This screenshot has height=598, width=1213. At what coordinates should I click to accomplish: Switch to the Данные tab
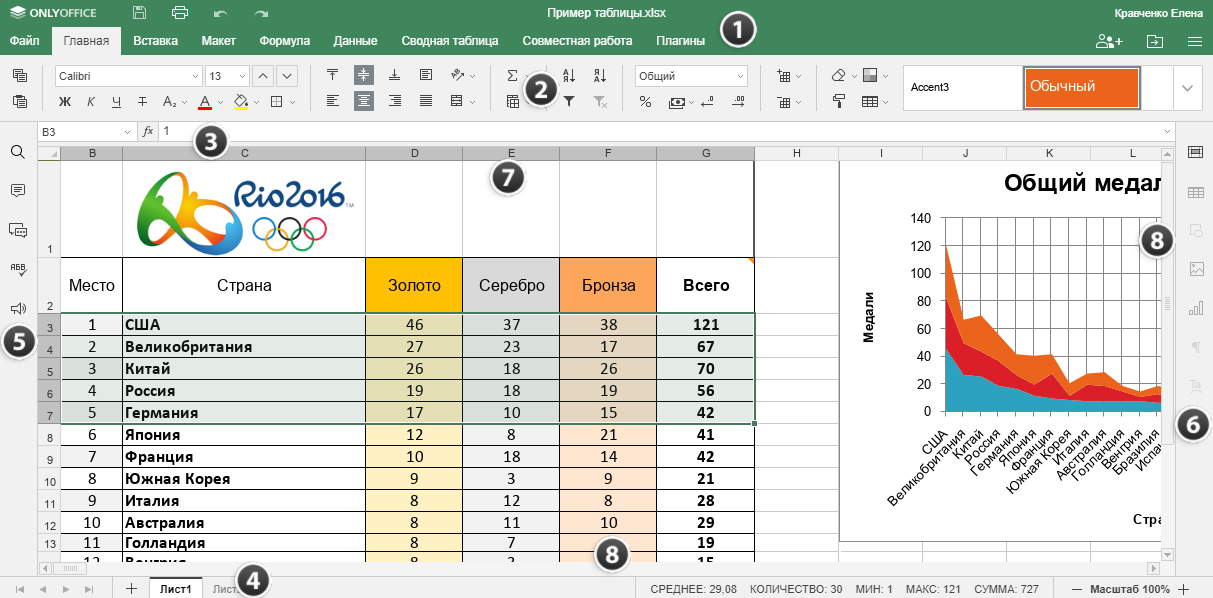coord(355,41)
